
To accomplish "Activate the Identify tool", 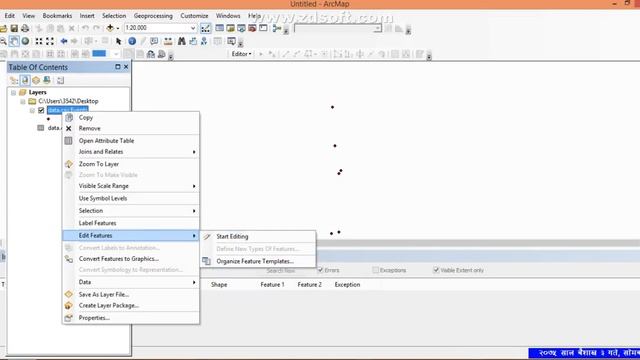I will (x=132, y=41).
